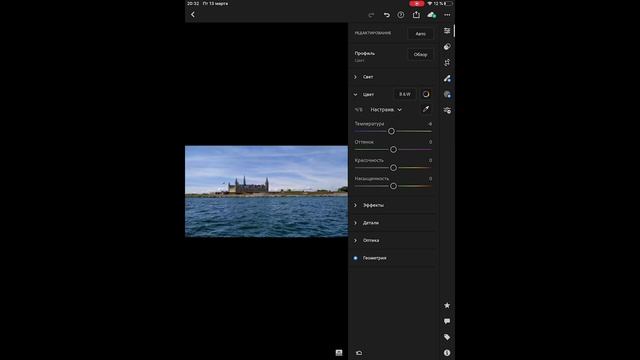Click the Оттенок (Tint) slider handle
The image size is (640, 360).
(x=393, y=149)
